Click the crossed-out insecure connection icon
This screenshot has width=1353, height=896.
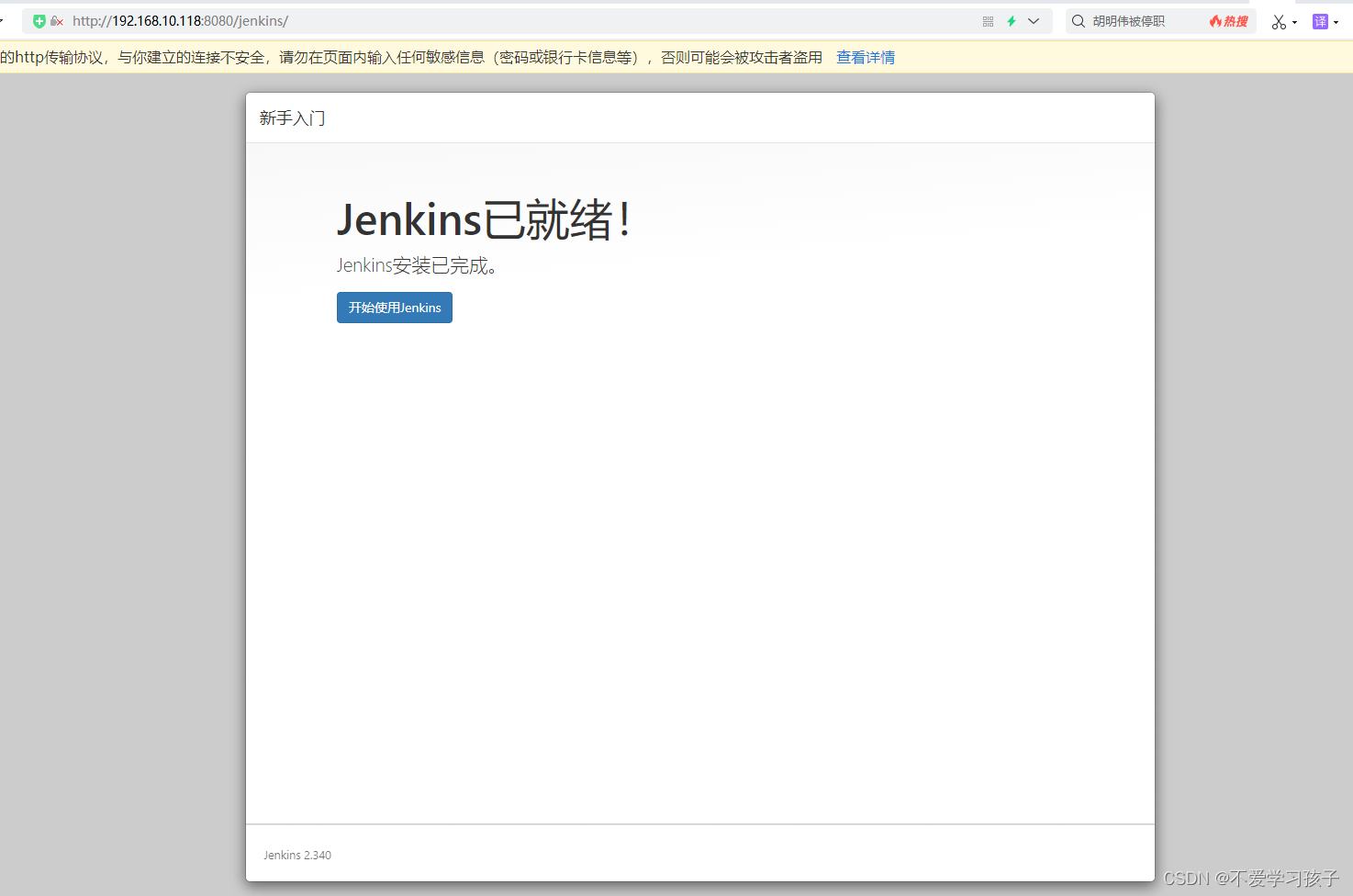(57, 21)
